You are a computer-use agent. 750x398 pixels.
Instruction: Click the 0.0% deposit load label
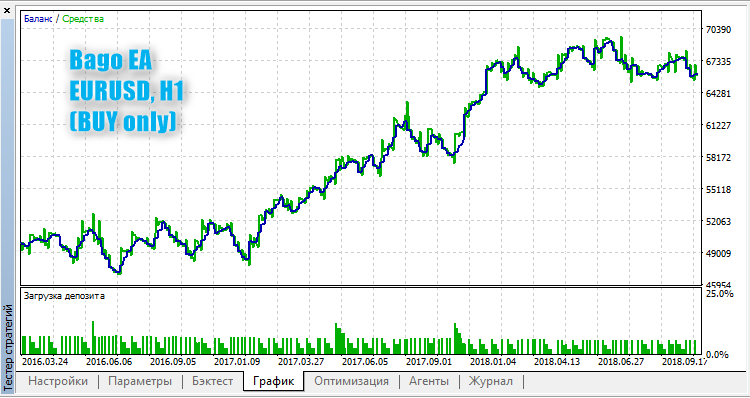pos(717,354)
